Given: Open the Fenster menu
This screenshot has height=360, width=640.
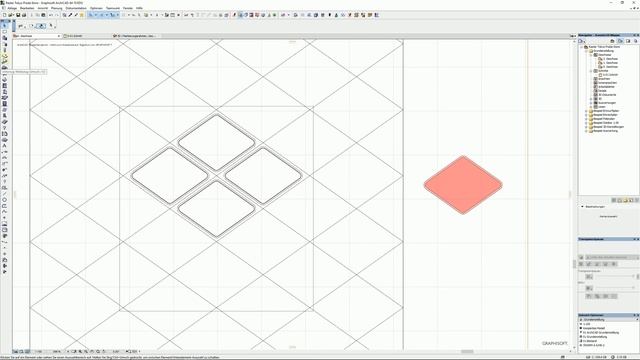Looking at the screenshot, I should point(128,8).
